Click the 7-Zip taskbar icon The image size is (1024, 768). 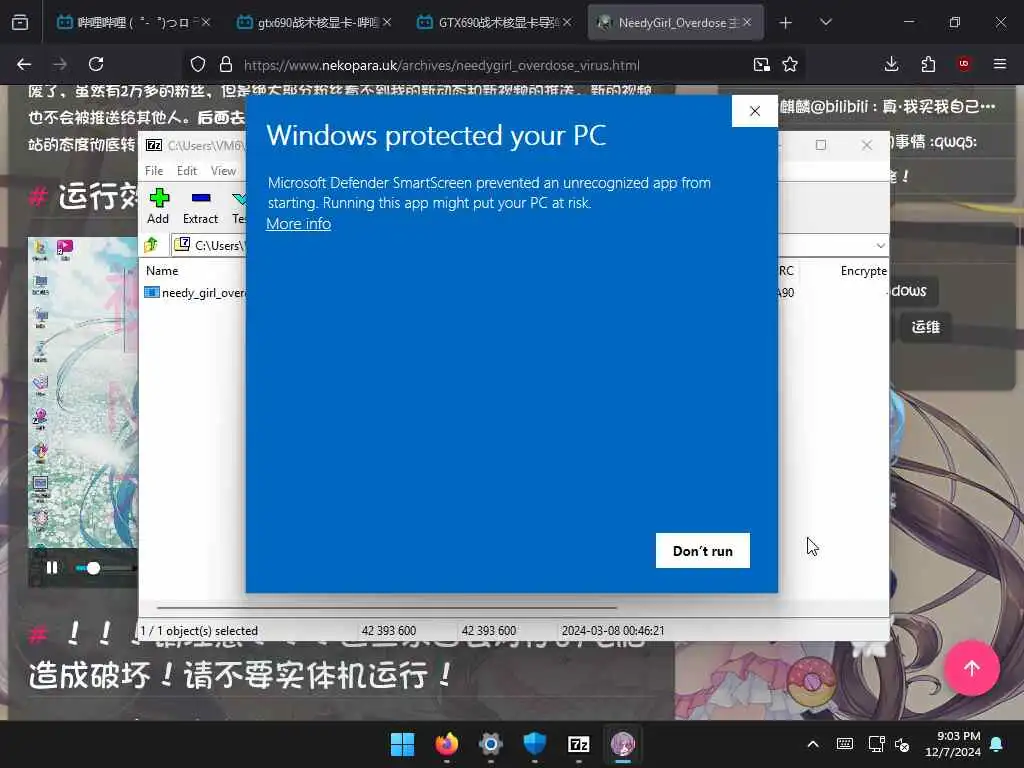pos(579,744)
